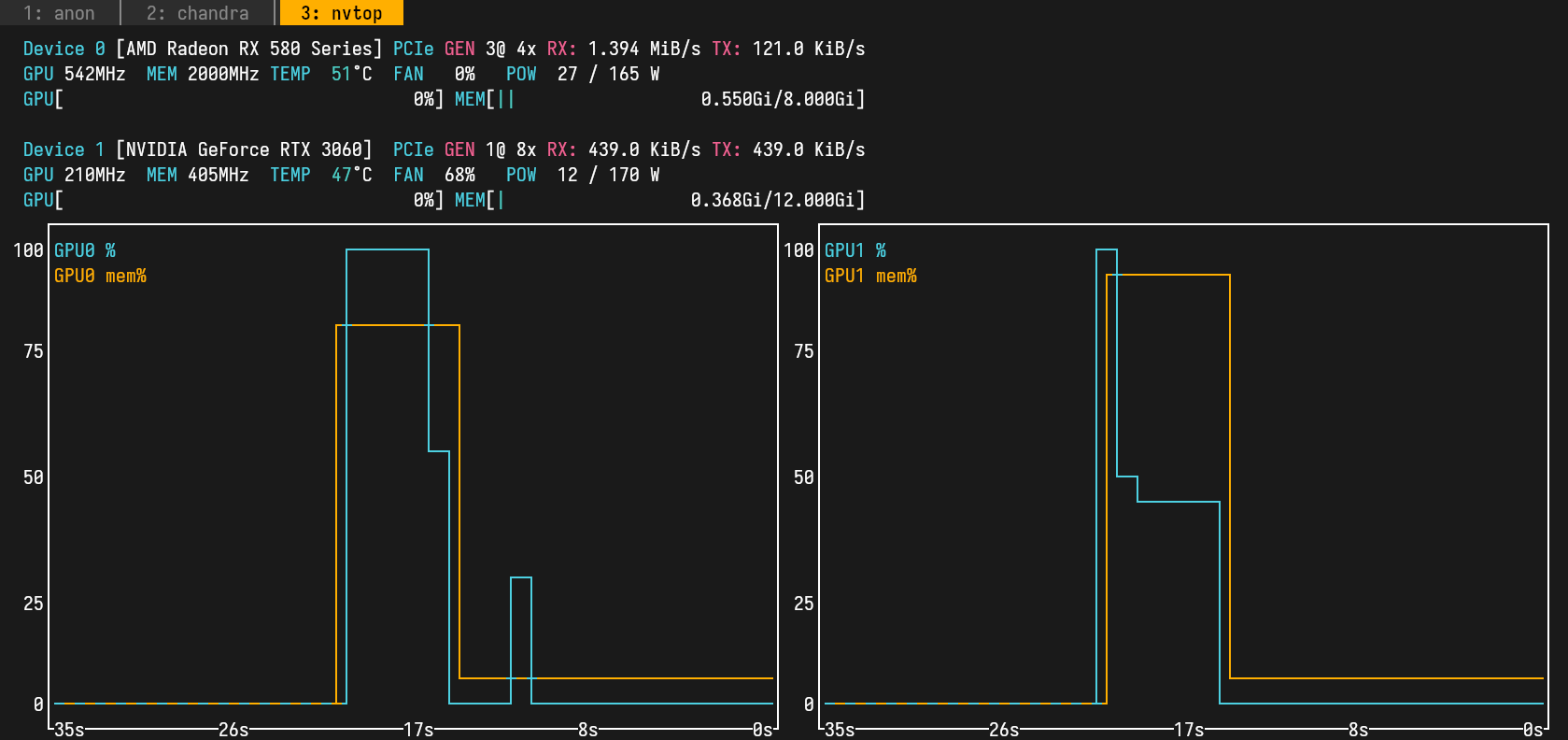The image size is (1568, 740).
Task: Click the "100" y-axis label of the GPU1 chart
Action: pos(798,250)
